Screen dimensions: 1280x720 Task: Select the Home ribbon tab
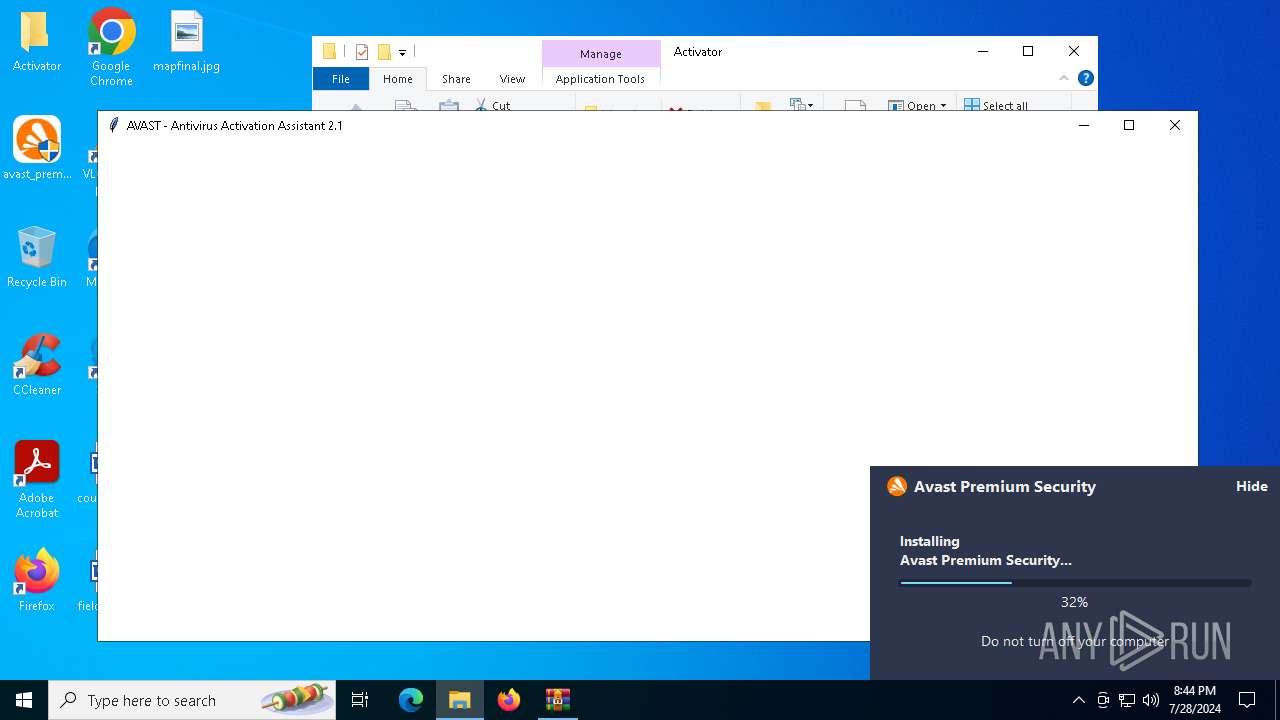point(398,79)
